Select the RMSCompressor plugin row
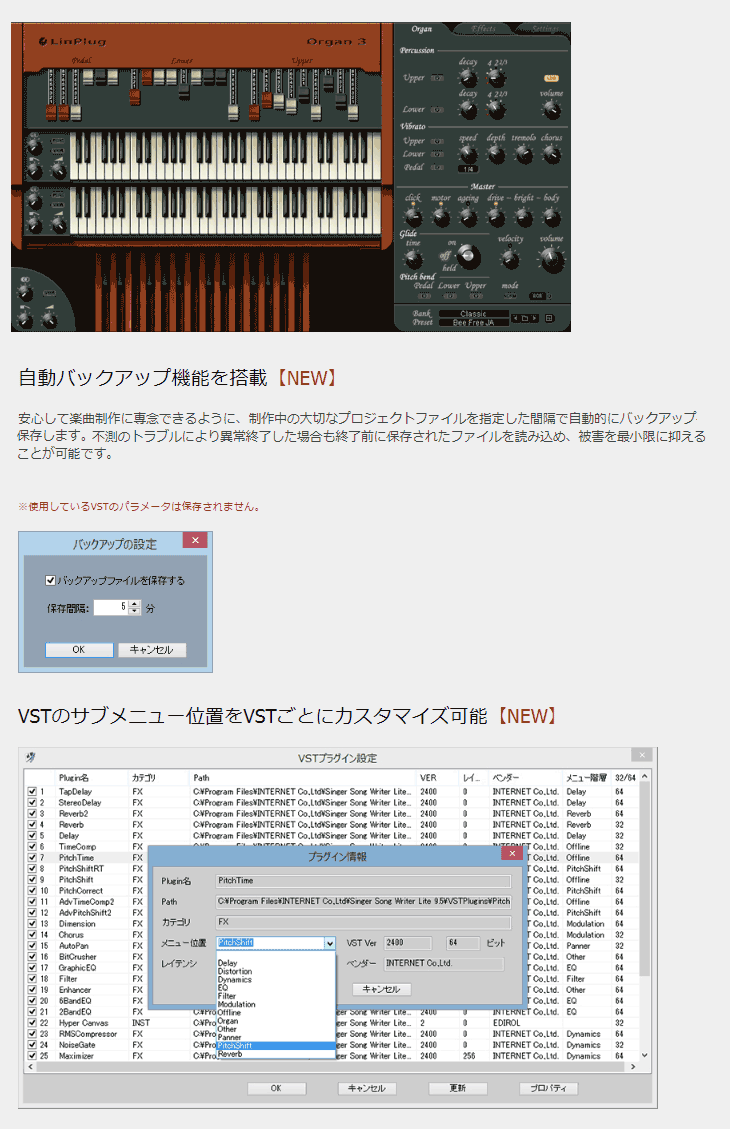The height and width of the screenshot is (1129, 730). pos(331,1034)
